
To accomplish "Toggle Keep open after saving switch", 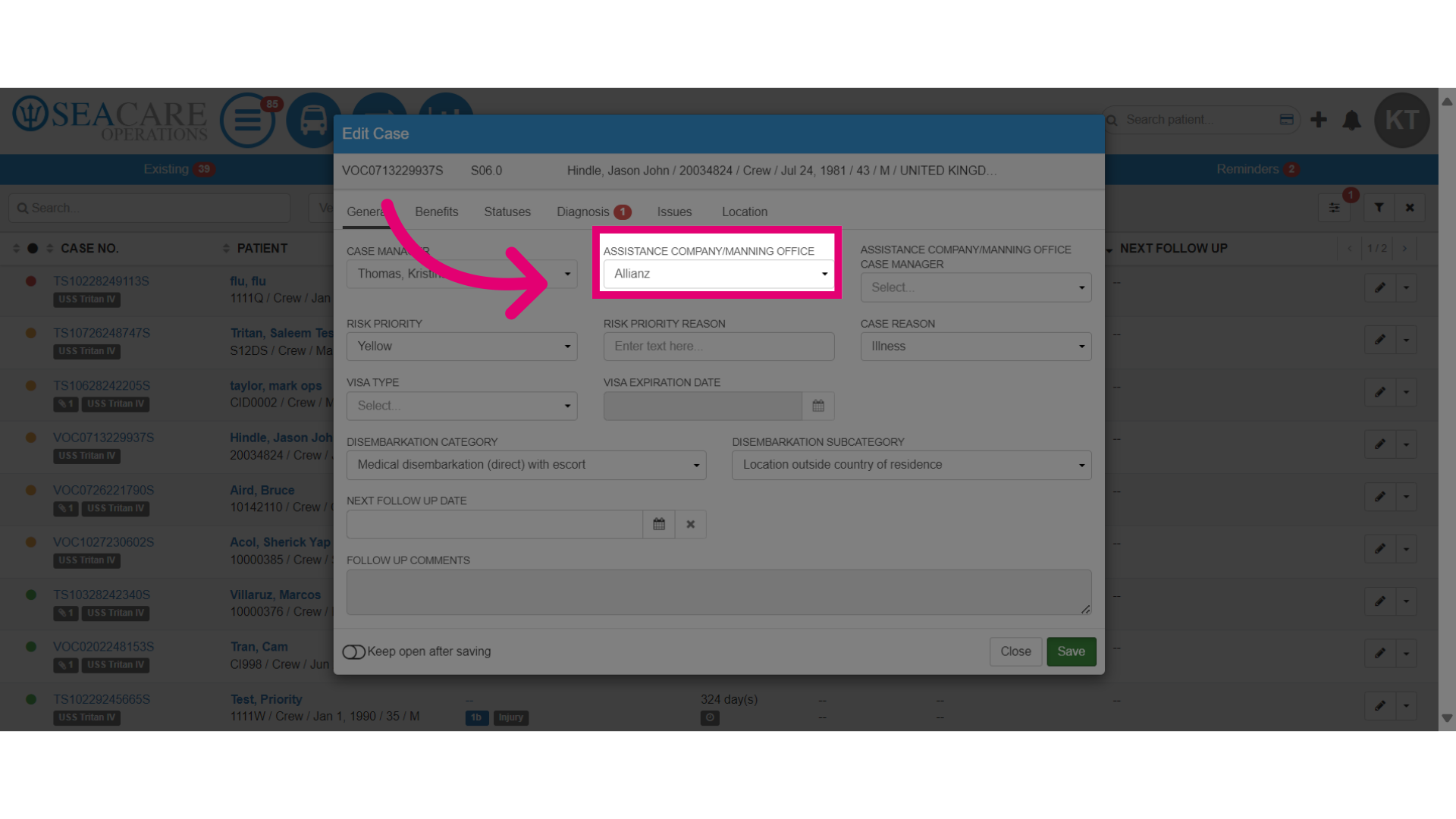I will point(353,652).
